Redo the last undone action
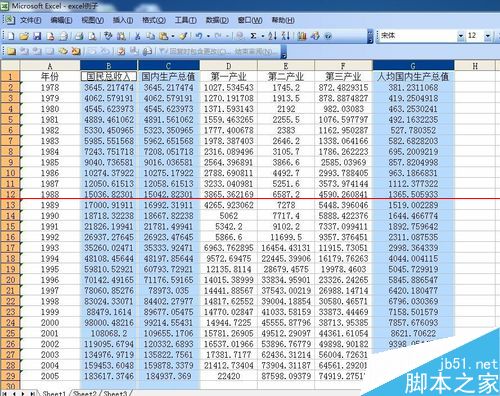Image resolution: width=500 pixels, height=396 pixels. click(x=218, y=36)
